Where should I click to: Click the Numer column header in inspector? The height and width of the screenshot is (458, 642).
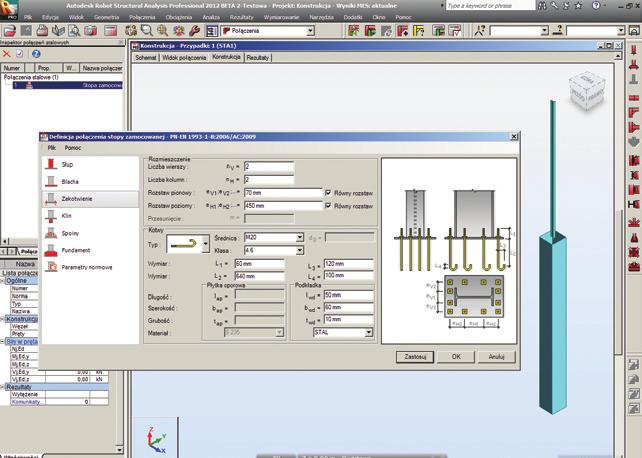pos(12,68)
